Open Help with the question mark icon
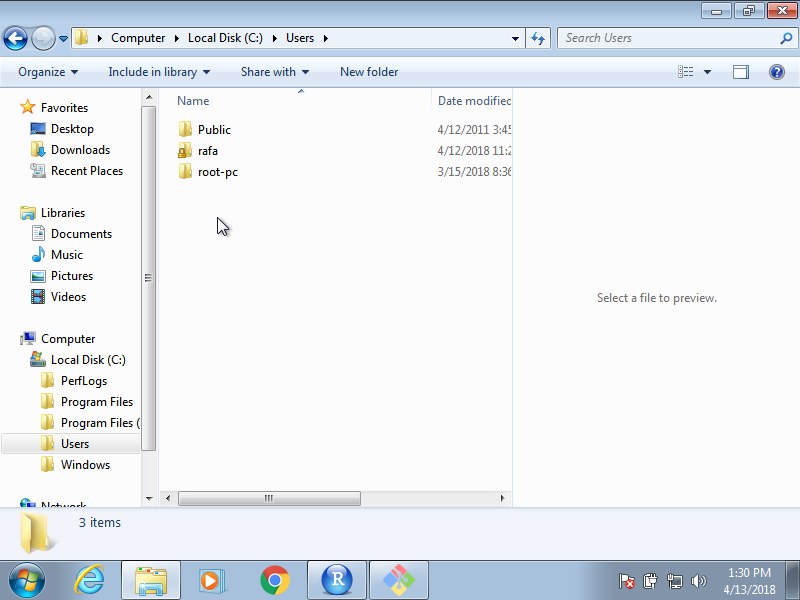800x600 pixels. [777, 72]
